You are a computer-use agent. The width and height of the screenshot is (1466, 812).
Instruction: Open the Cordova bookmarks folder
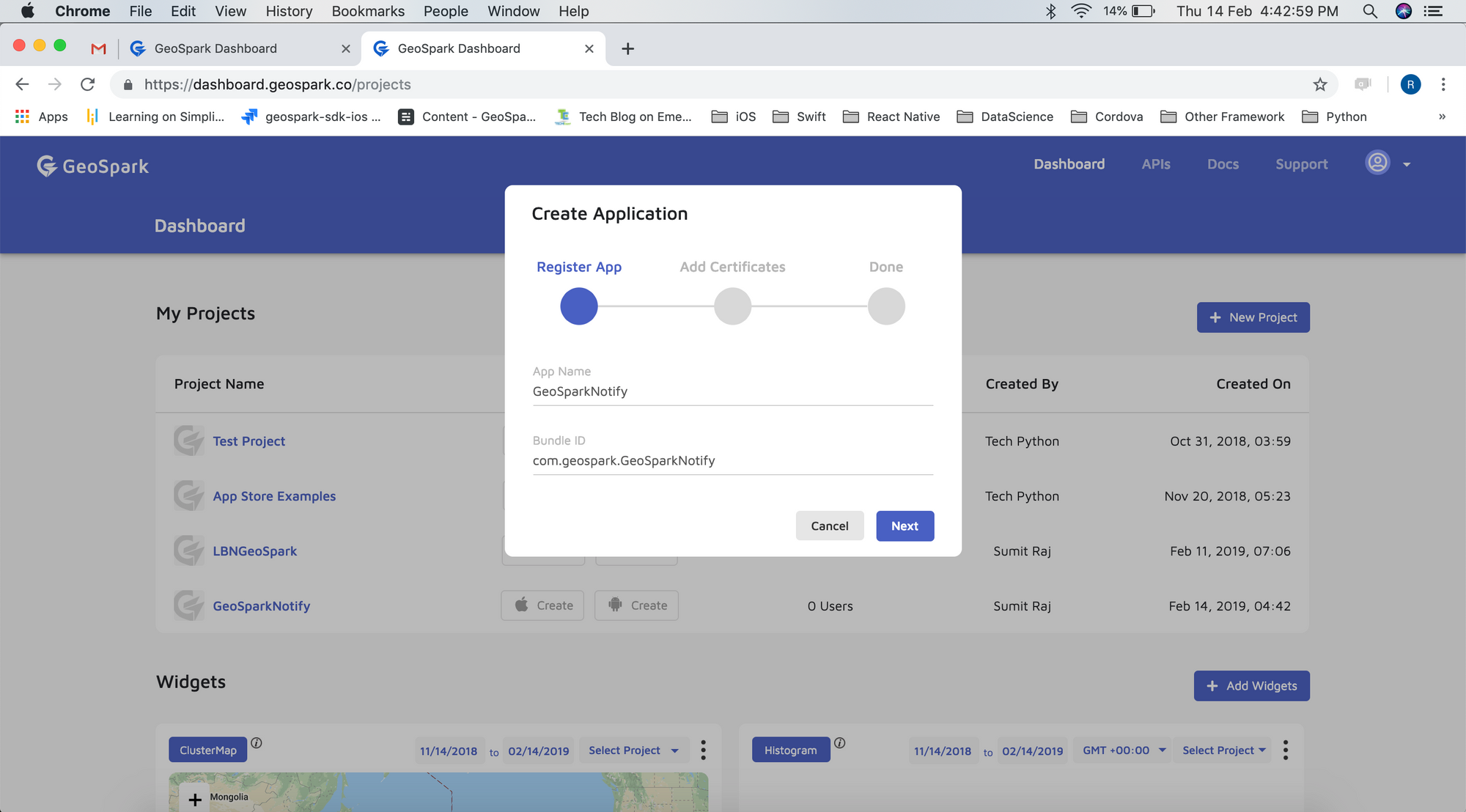[1107, 117]
